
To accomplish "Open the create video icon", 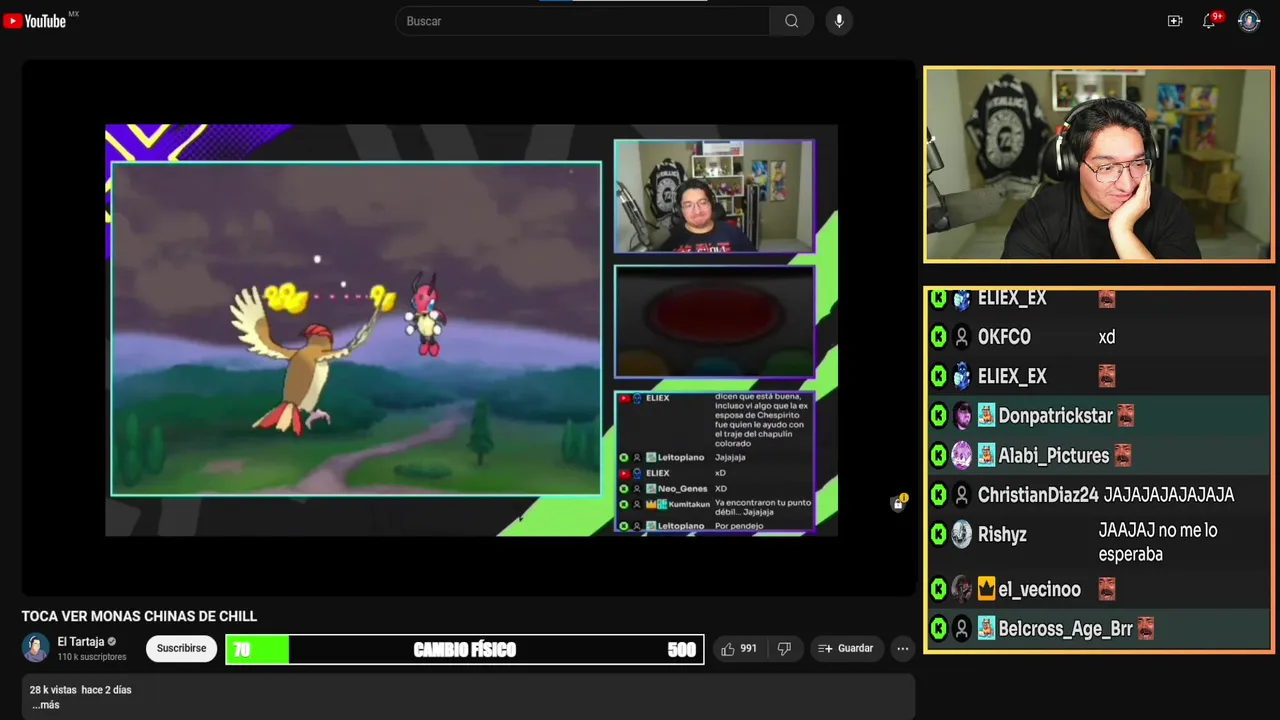I will click(1175, 21).
